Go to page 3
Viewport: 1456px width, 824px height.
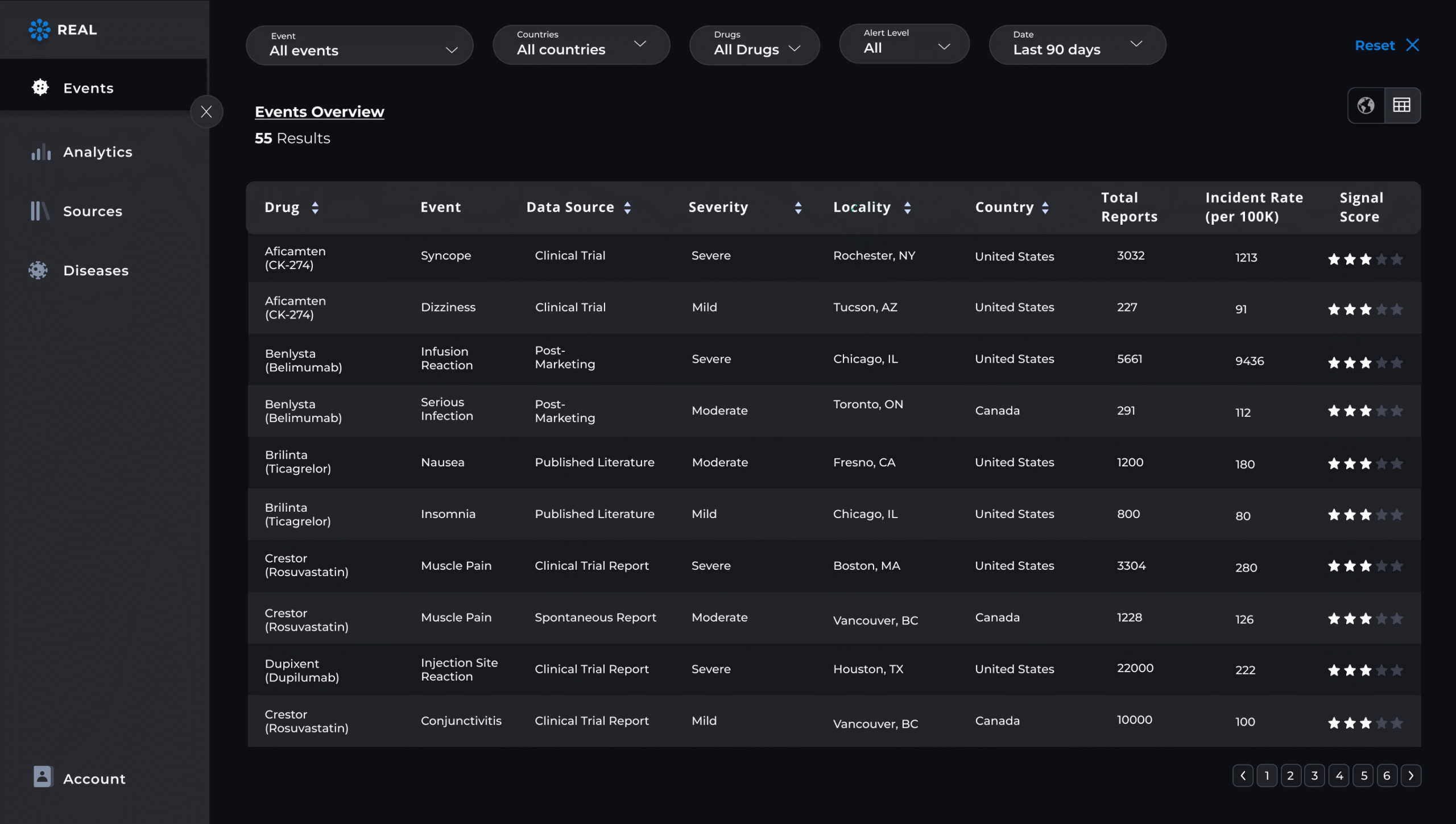click(1315, 776)
